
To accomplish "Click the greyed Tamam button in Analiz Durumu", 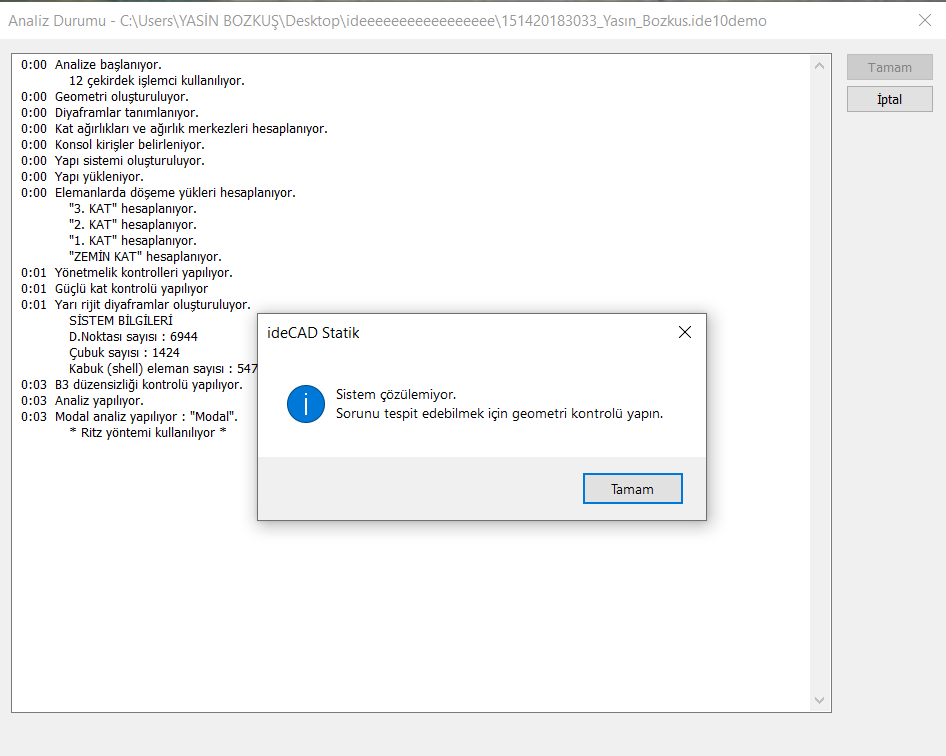I will pos(889,68).
